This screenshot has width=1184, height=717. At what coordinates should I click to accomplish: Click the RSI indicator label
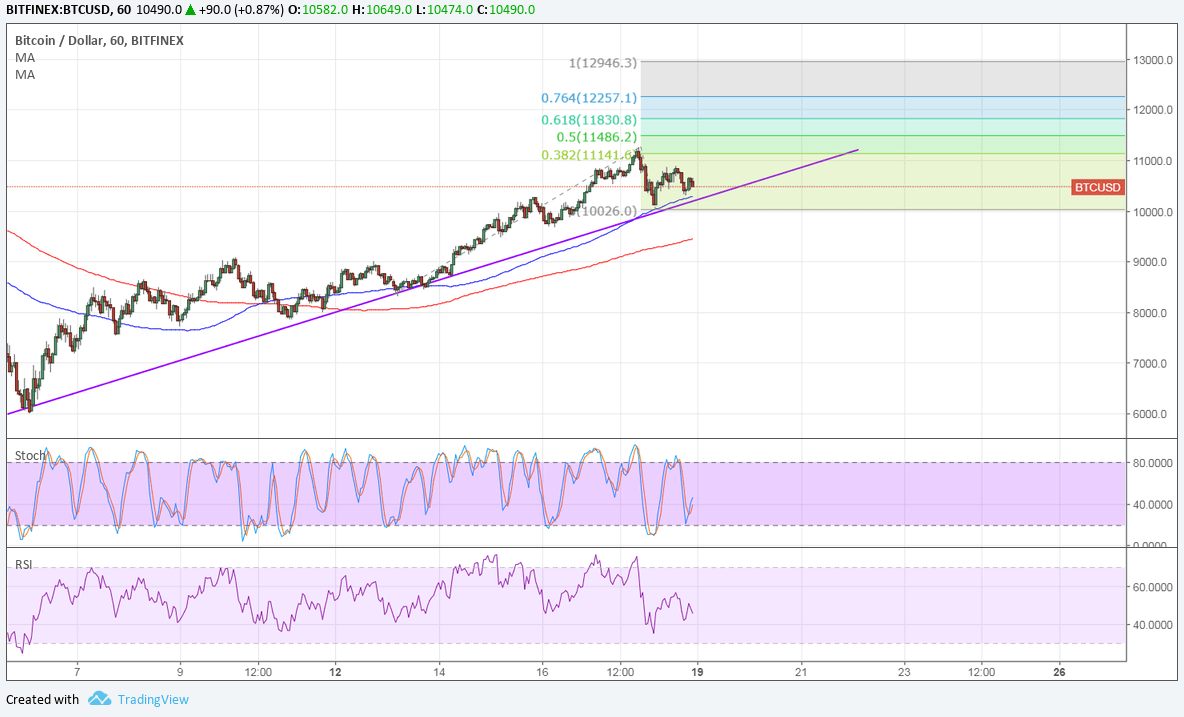24,565
